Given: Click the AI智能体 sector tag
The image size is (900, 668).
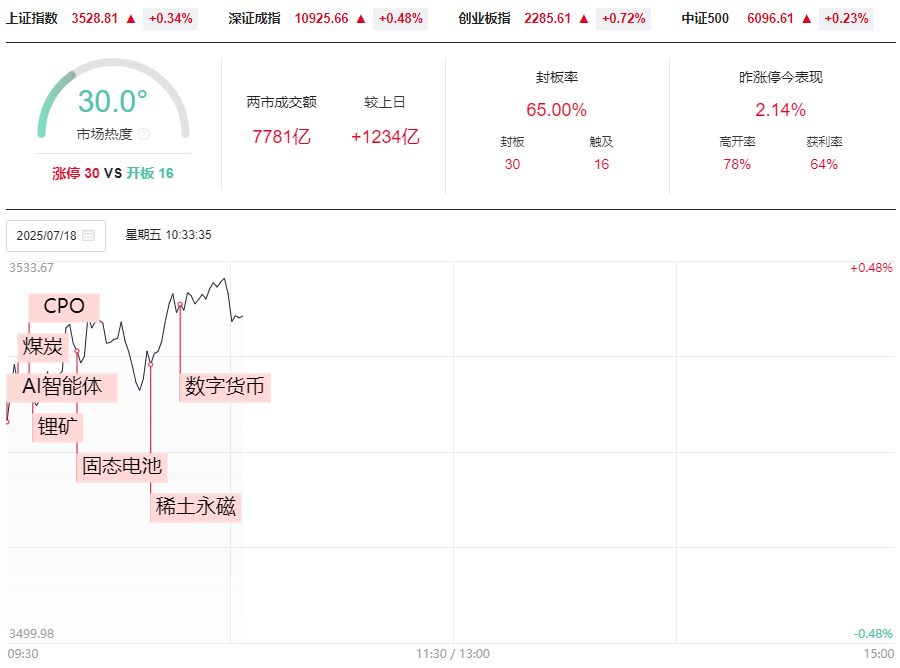Looking at the screenshot, I should [62, 387].
